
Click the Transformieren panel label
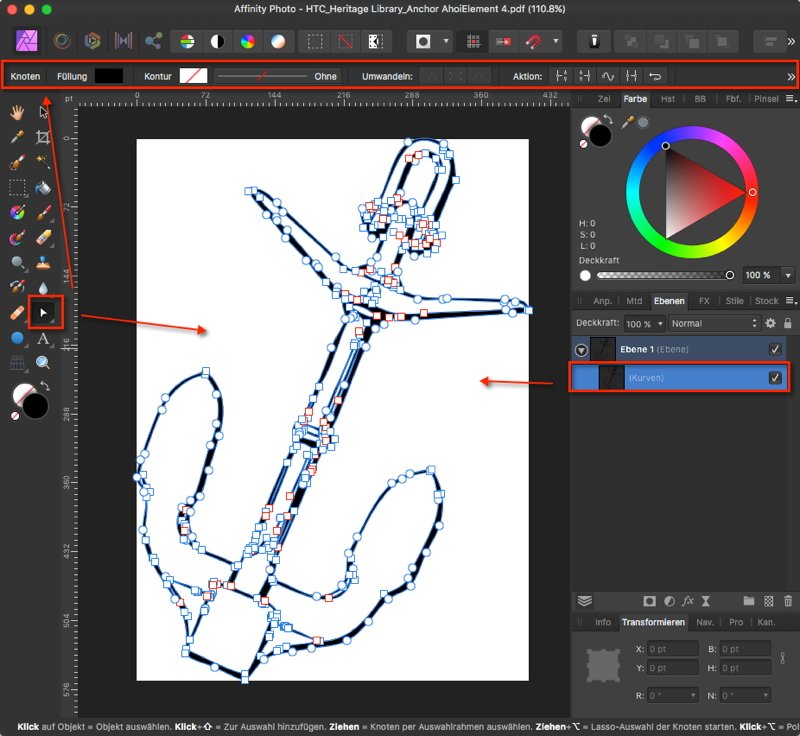[x=651, y=621]
